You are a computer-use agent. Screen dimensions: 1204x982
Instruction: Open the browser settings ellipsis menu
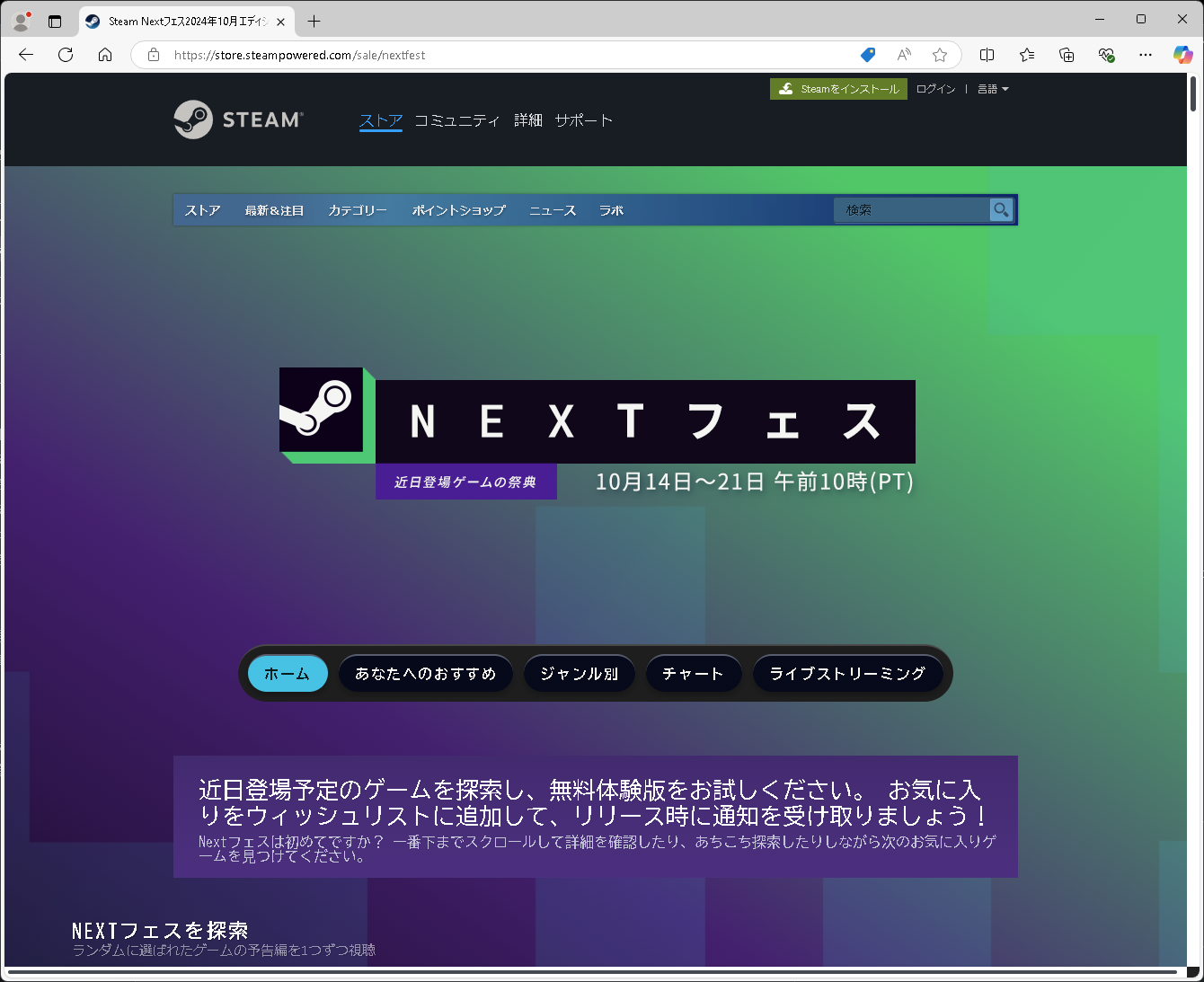click(x=1145, y=55)
